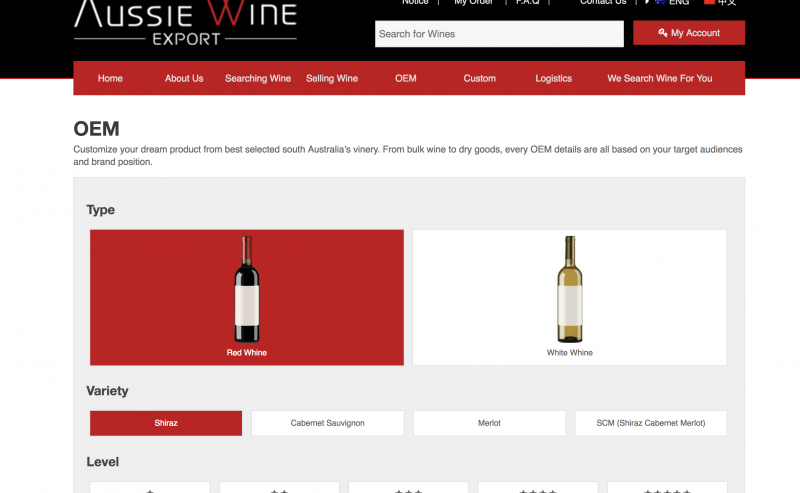This screenshot has height=493, width=800.
Task: Select the red wine bottle image
Action: tap(247, 289)
